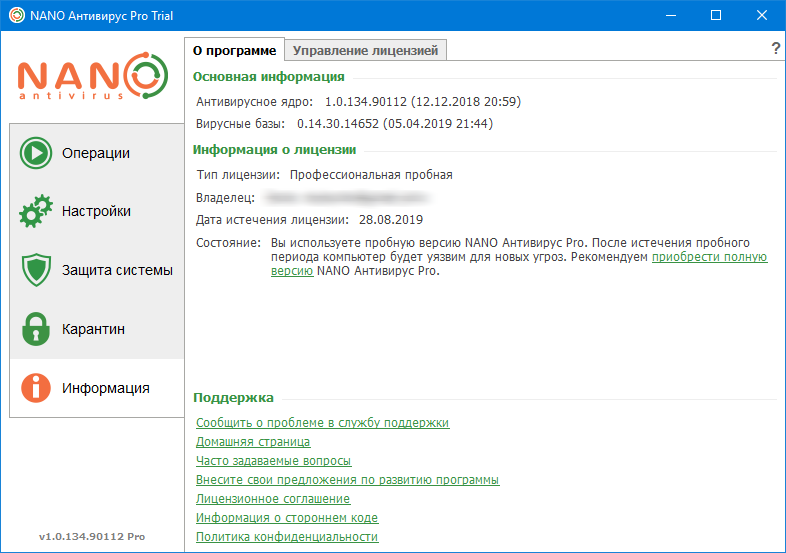Viewport: 786px width, 553px height.
Task: Click the green play icon for Операции
Action: coord(36,153)
